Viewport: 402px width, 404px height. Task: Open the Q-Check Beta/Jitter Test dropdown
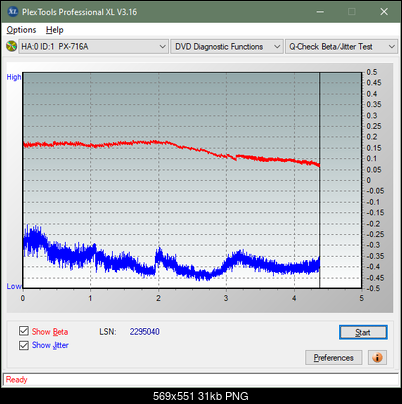pos(341,47)
